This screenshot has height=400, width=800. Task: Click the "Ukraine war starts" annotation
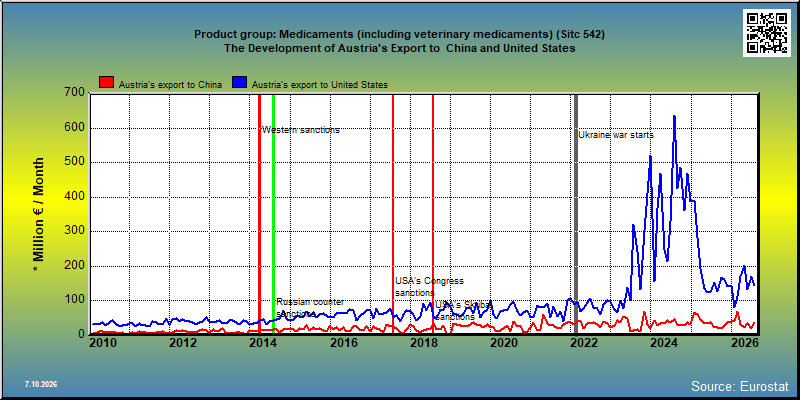pos(616,135)
